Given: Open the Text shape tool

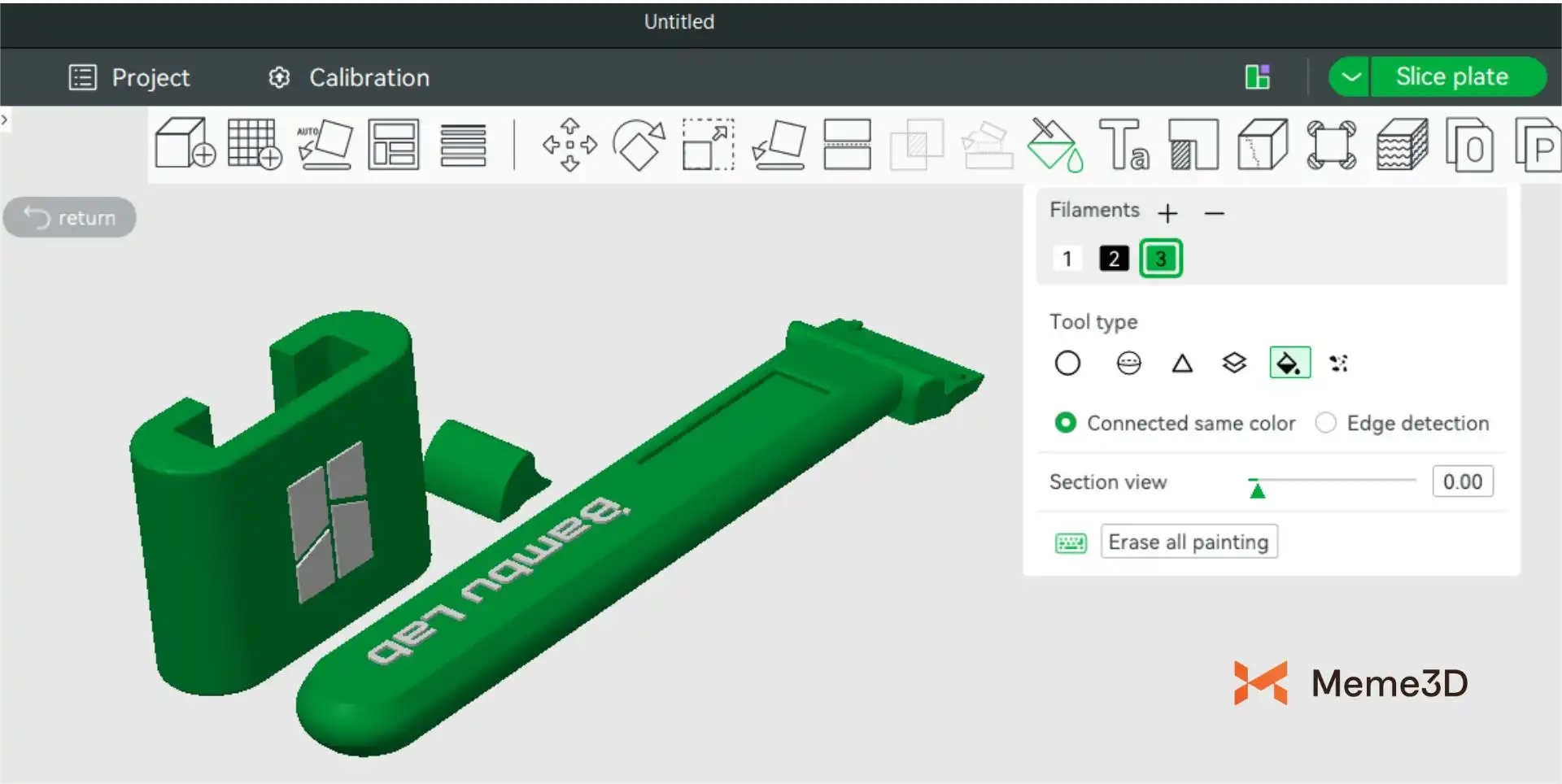Looking at the screenshot, I should click(x=1124, y=145).
